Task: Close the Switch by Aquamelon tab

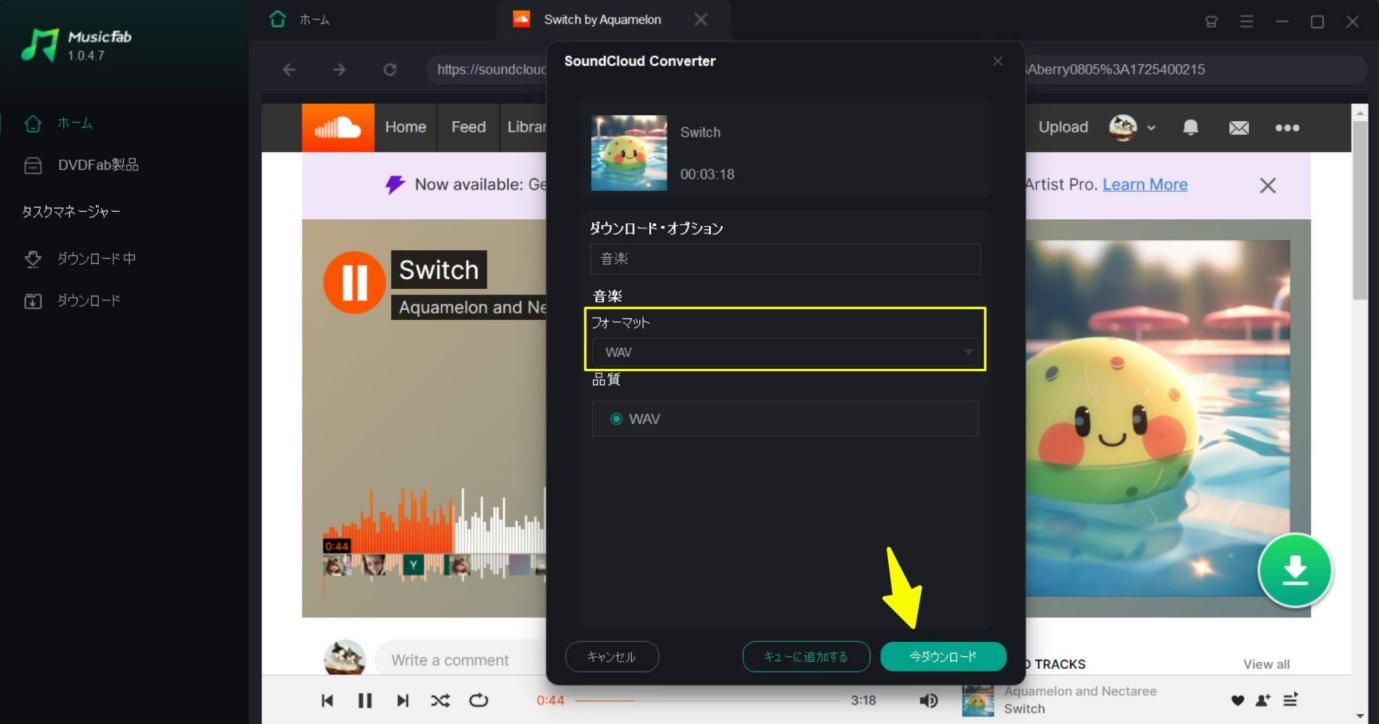Action: click(701, 20)
